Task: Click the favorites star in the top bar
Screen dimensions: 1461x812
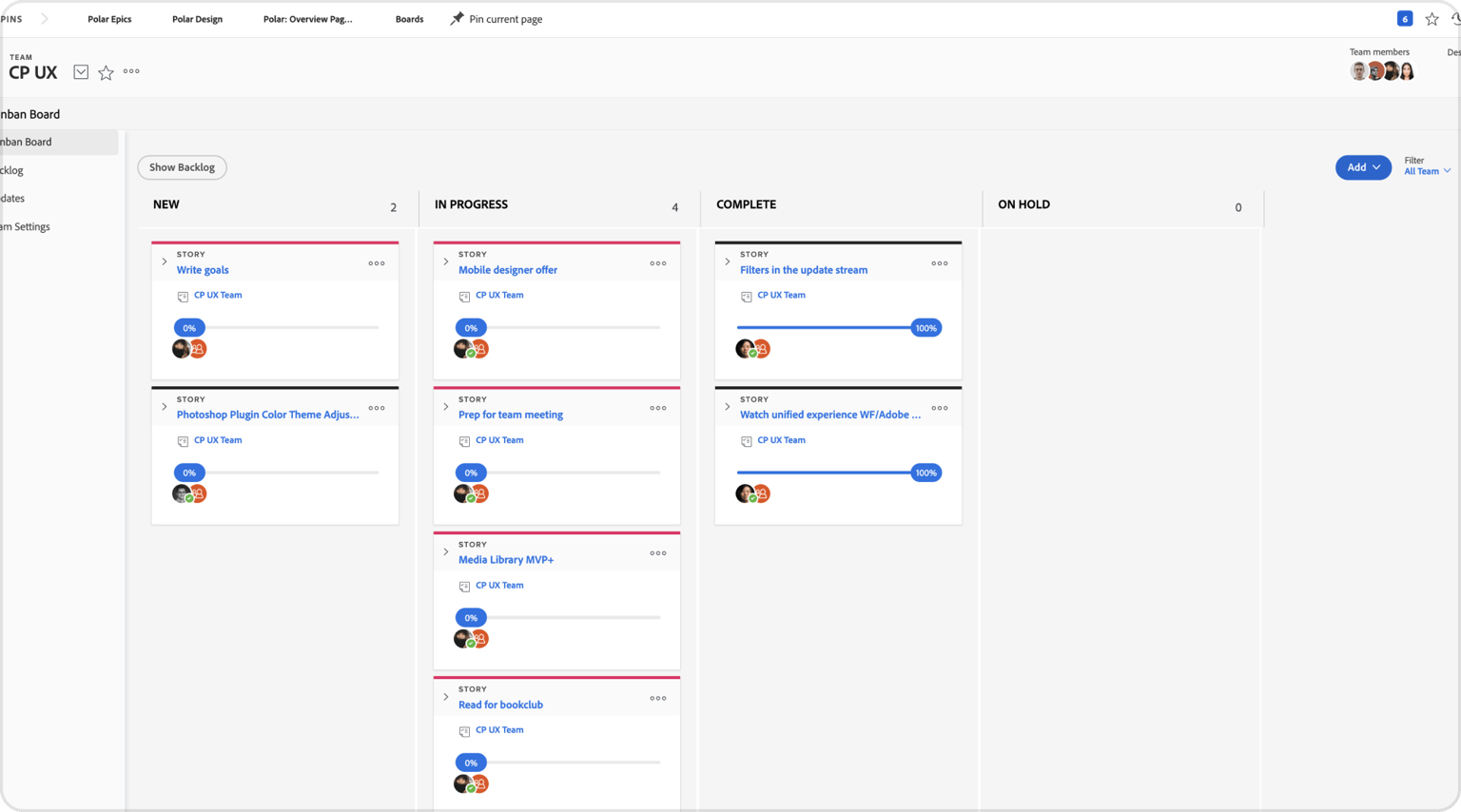Action: pos(1432,18)
